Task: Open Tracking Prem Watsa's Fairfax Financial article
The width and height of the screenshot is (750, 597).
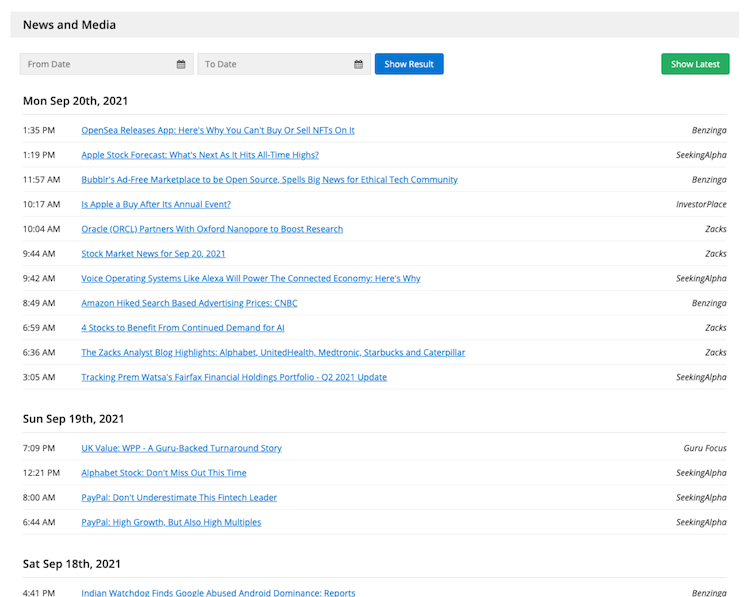Action: coord(233,378)
